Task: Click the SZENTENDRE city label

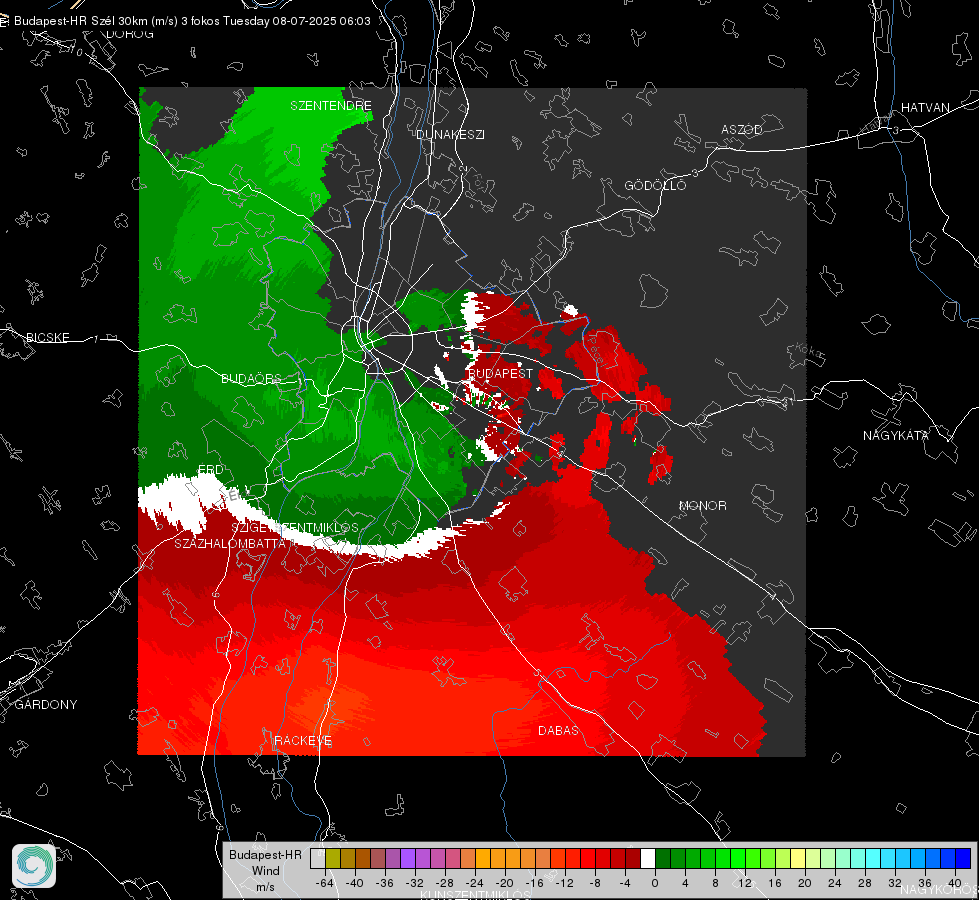Action: coord(331,106)
